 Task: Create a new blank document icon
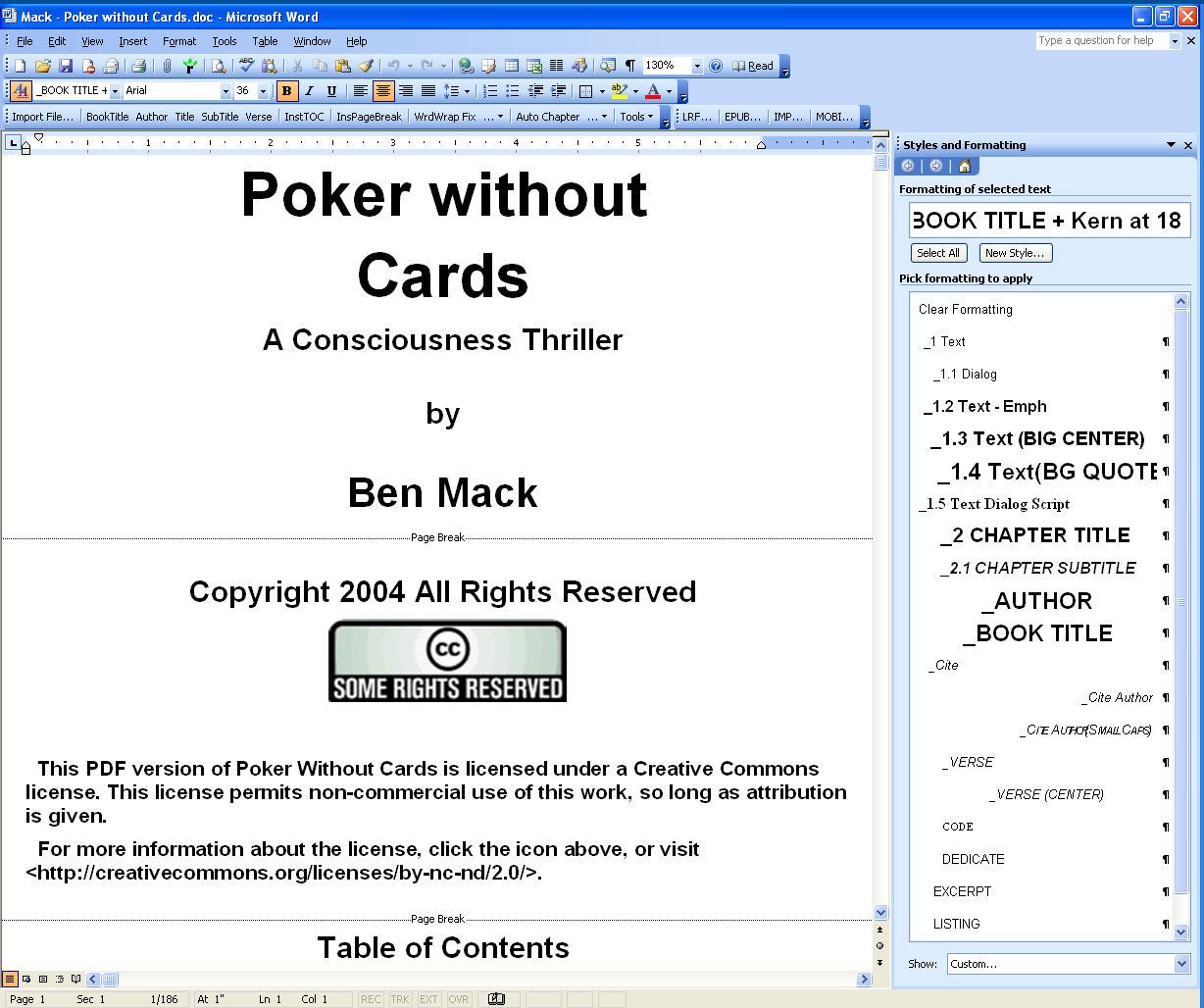tap(21, 66)
